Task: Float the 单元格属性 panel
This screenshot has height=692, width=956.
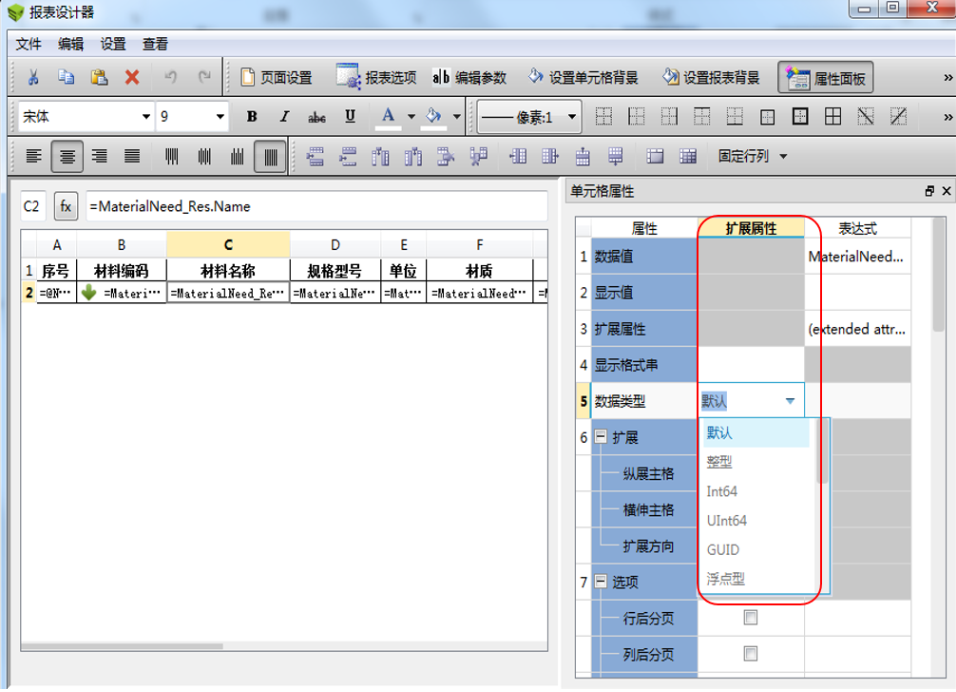Action: tap(929, 191)
